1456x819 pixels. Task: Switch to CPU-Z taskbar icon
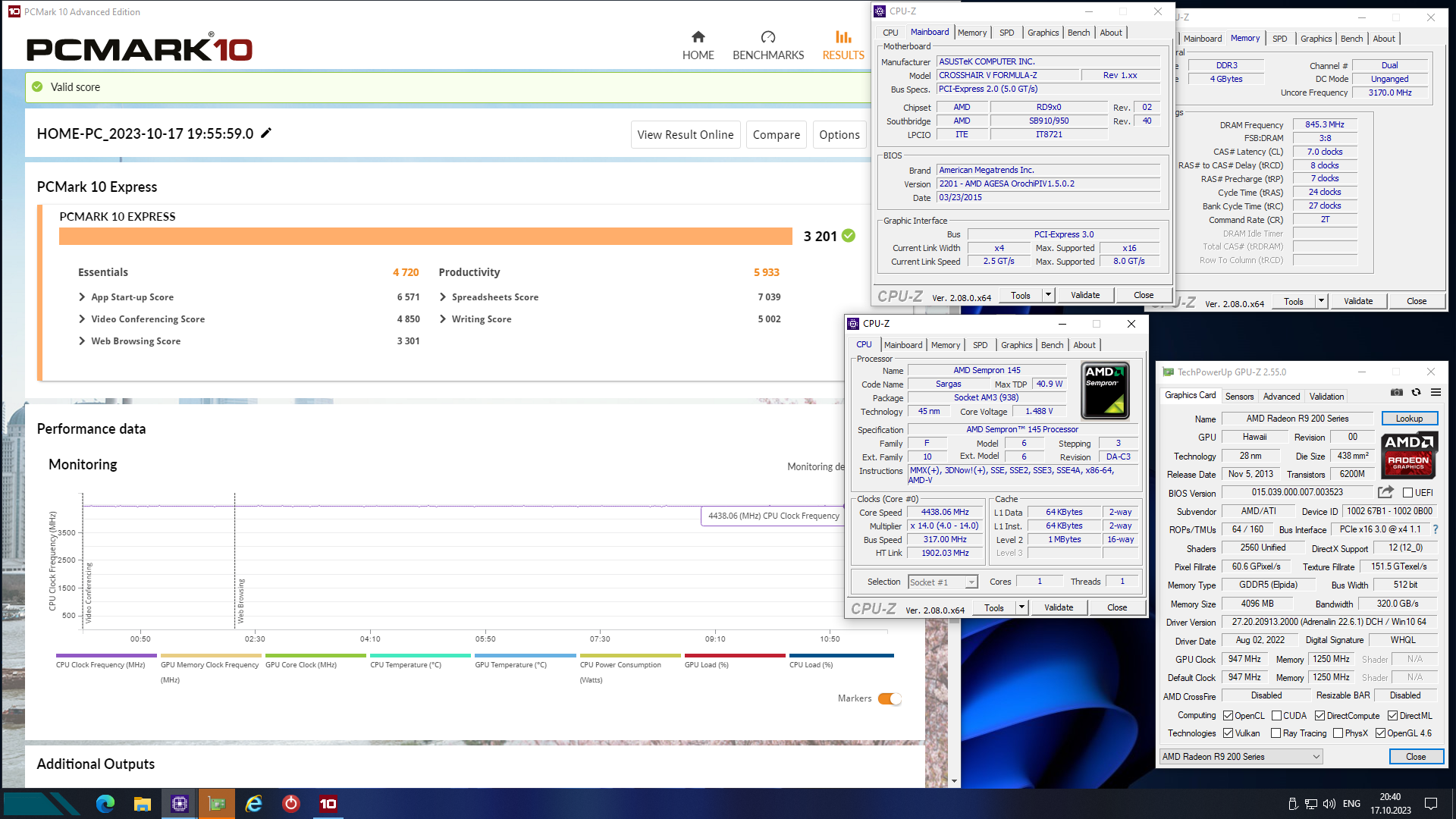180,804
